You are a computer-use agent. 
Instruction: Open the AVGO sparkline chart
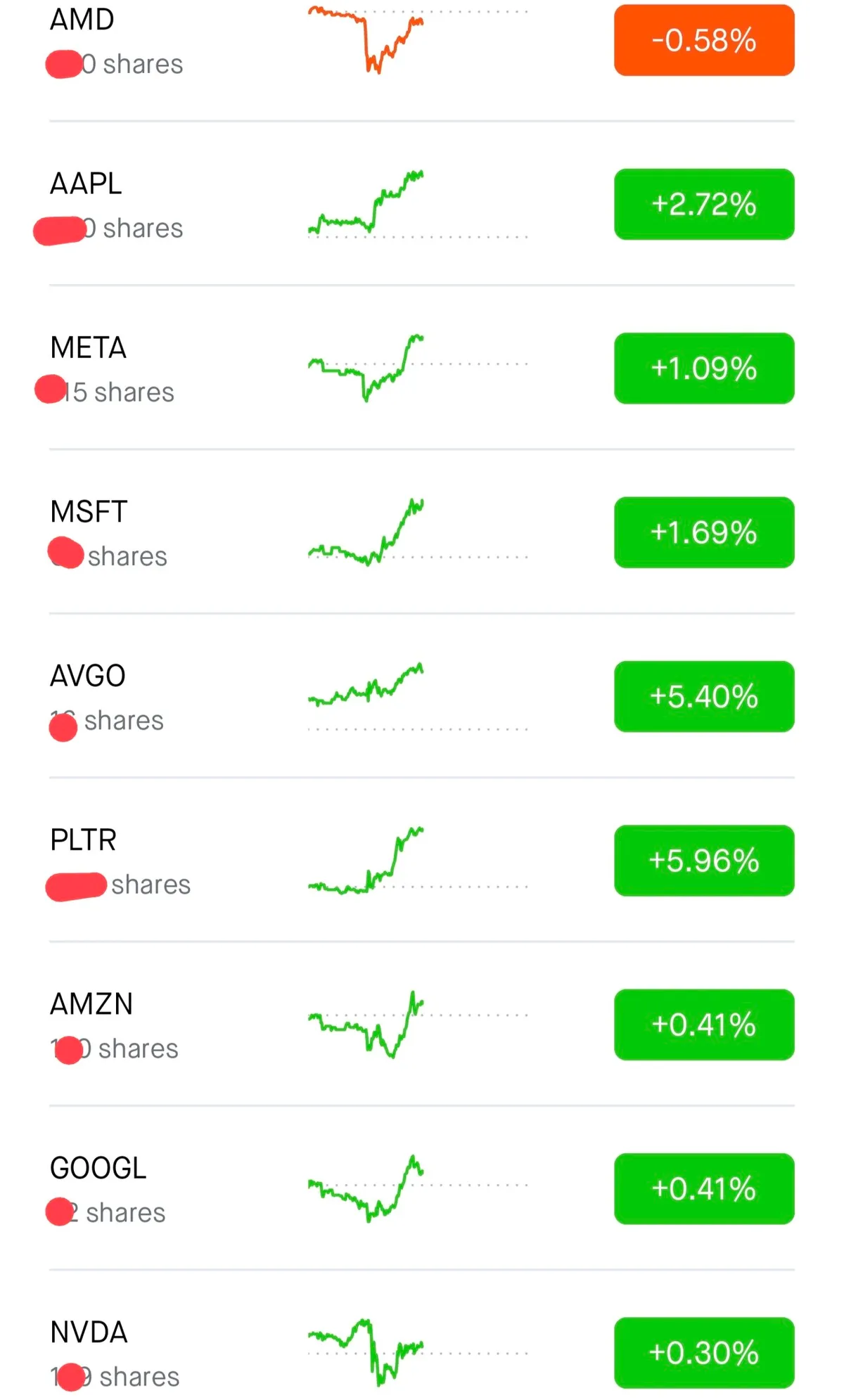366,686
